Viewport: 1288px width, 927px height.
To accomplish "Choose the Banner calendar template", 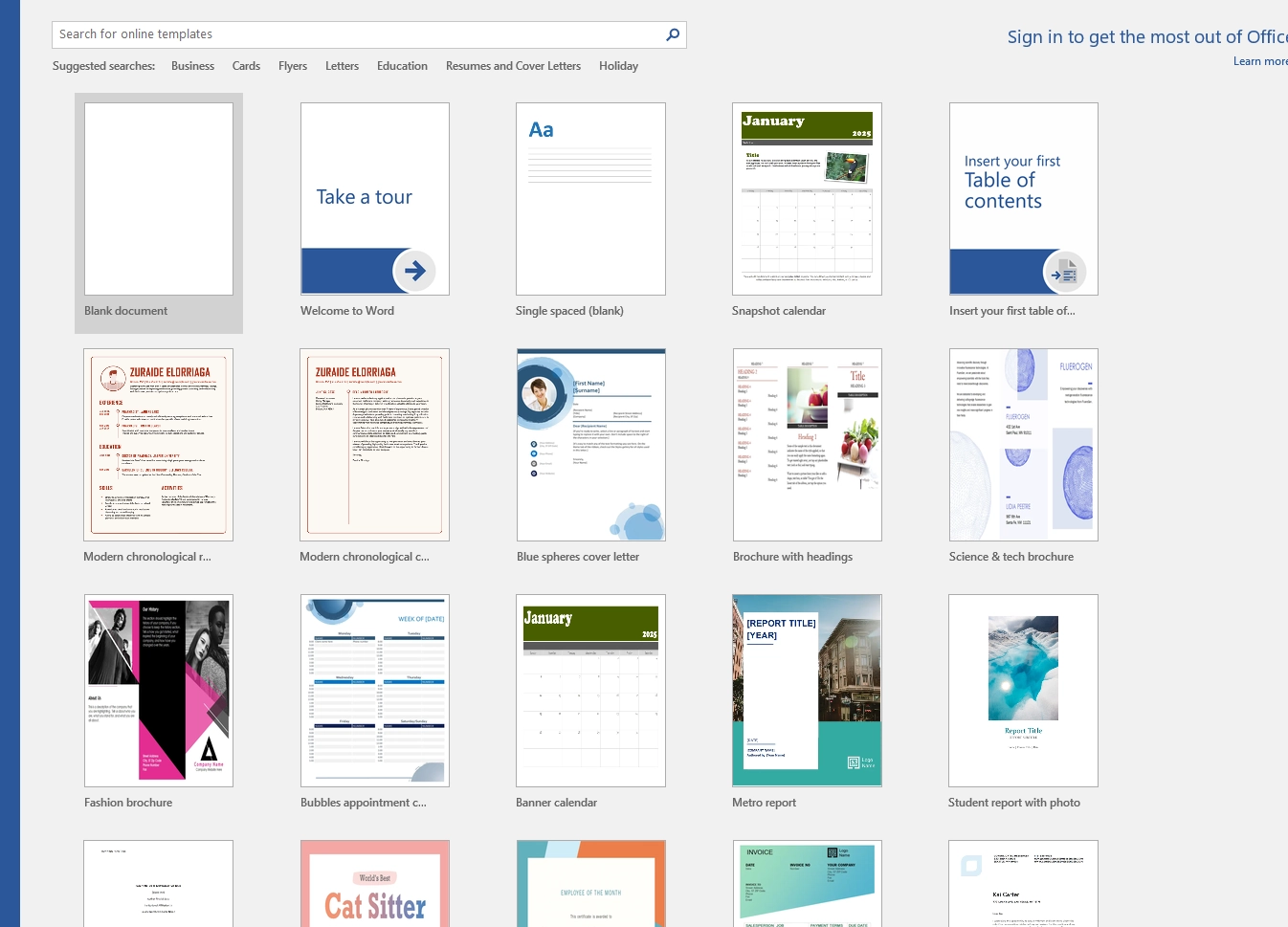I will tap(590, 691).
